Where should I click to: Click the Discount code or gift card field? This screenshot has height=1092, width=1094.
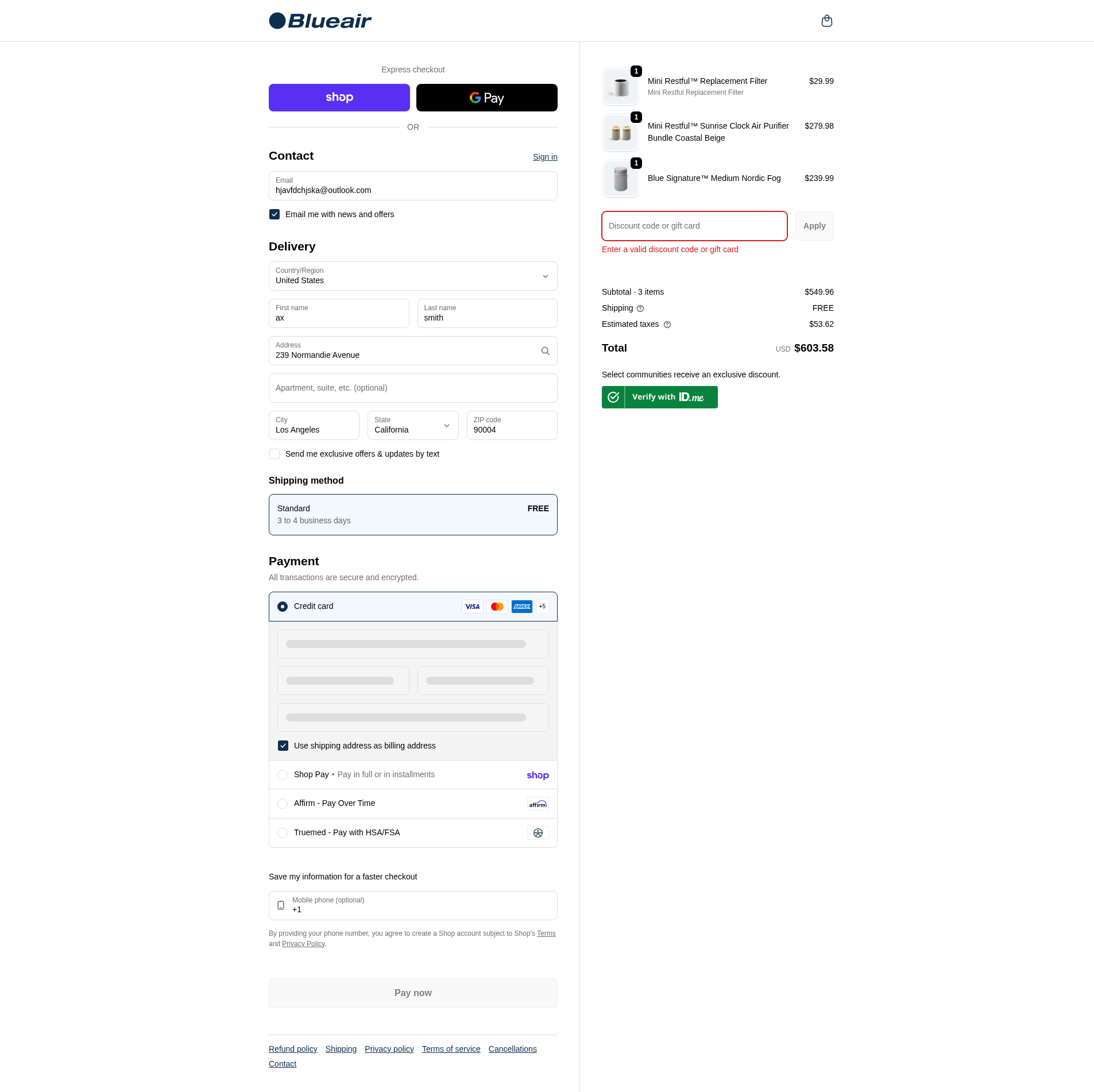tap(694, 226)
